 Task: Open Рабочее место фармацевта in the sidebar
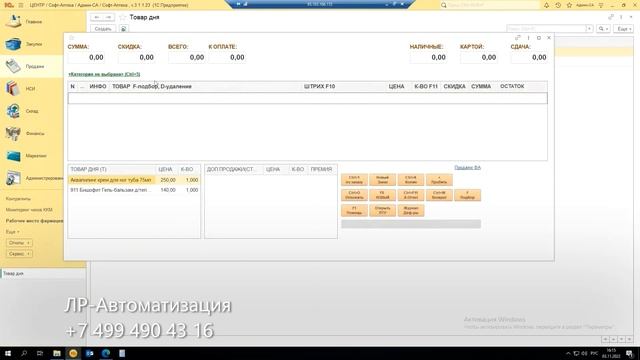click(x=34, y=221)
